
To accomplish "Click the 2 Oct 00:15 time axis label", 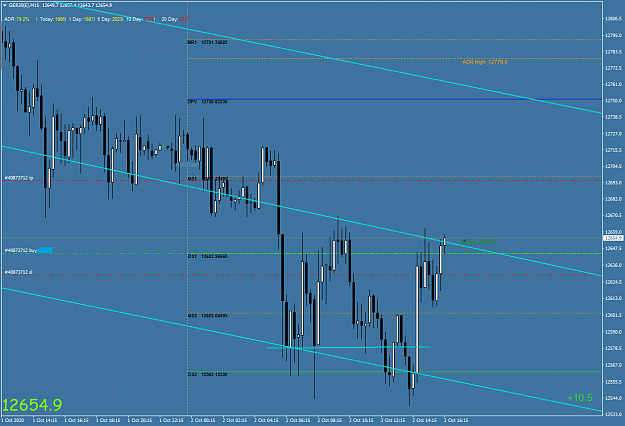I will [203, 420].
